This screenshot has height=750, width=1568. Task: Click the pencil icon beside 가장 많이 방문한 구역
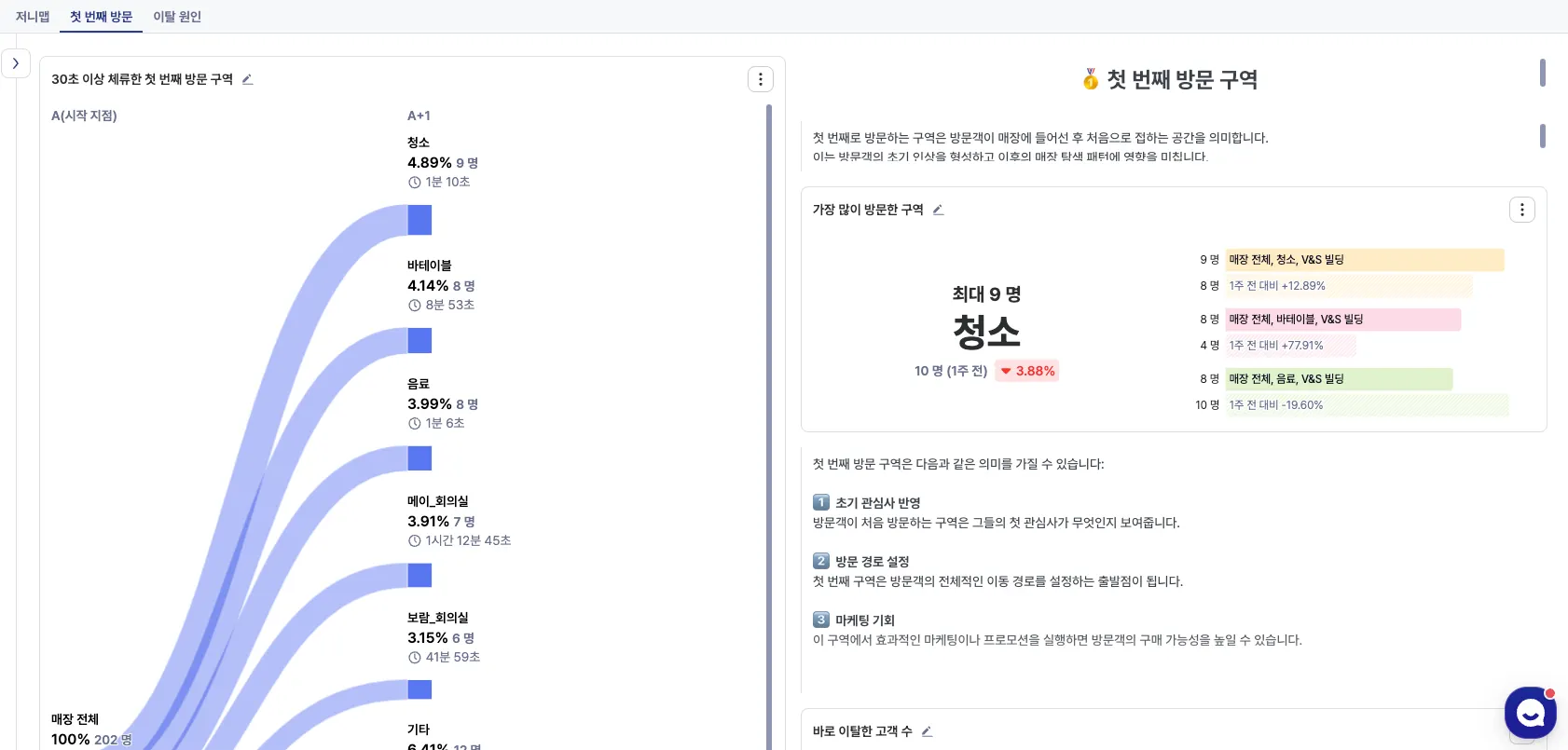click(938, 210)
